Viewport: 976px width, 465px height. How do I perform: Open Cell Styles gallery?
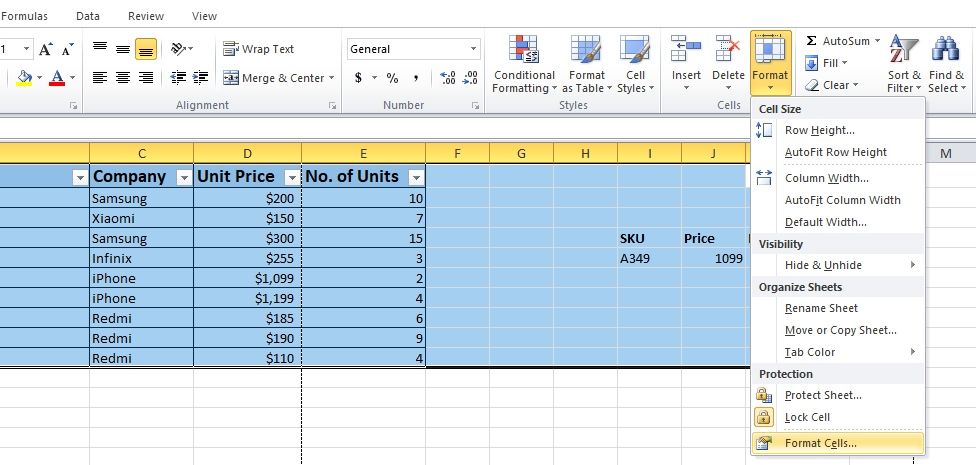coord(635,64)
